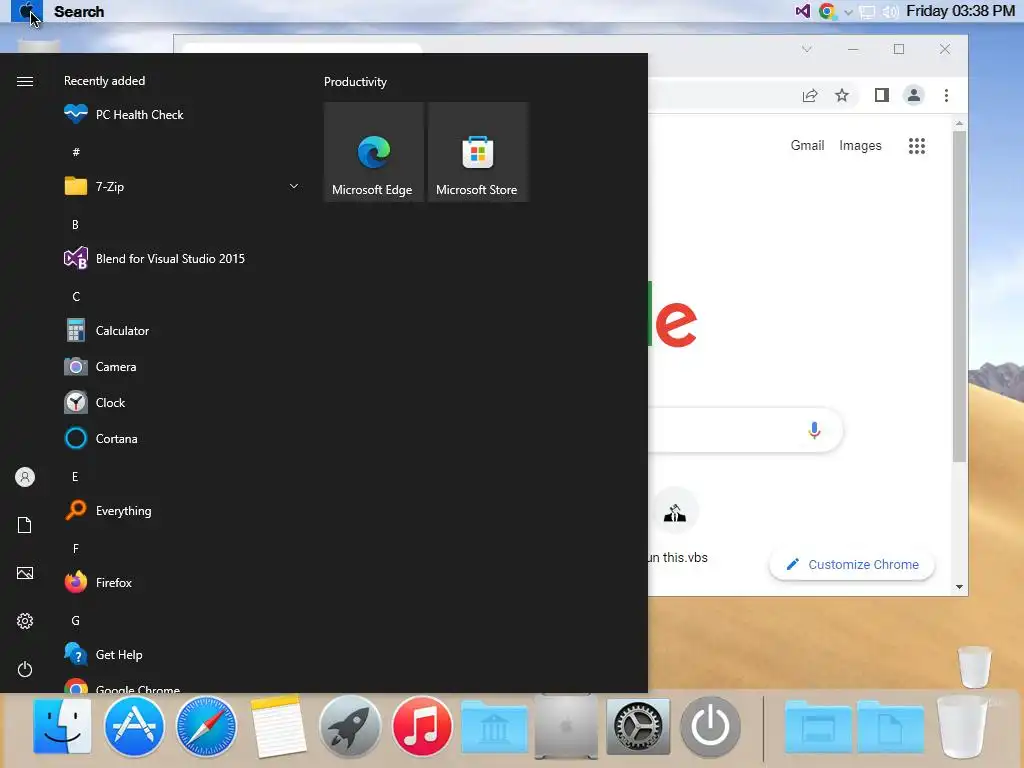Open the Trash bin in the dock

point(961,727)
